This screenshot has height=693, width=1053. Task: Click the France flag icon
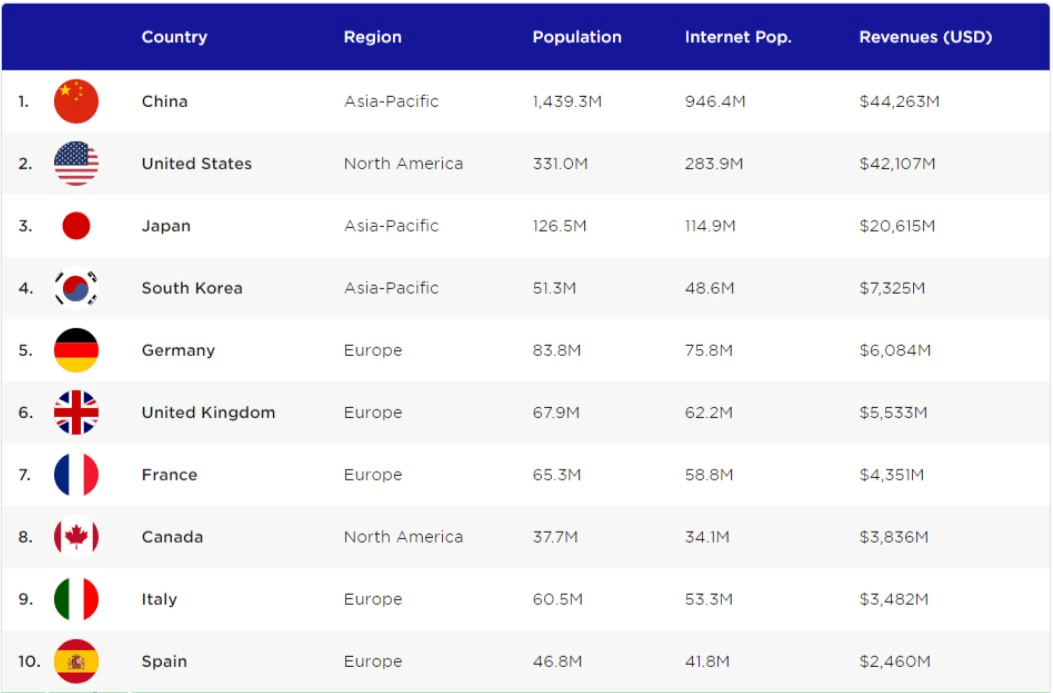point(76,475)
